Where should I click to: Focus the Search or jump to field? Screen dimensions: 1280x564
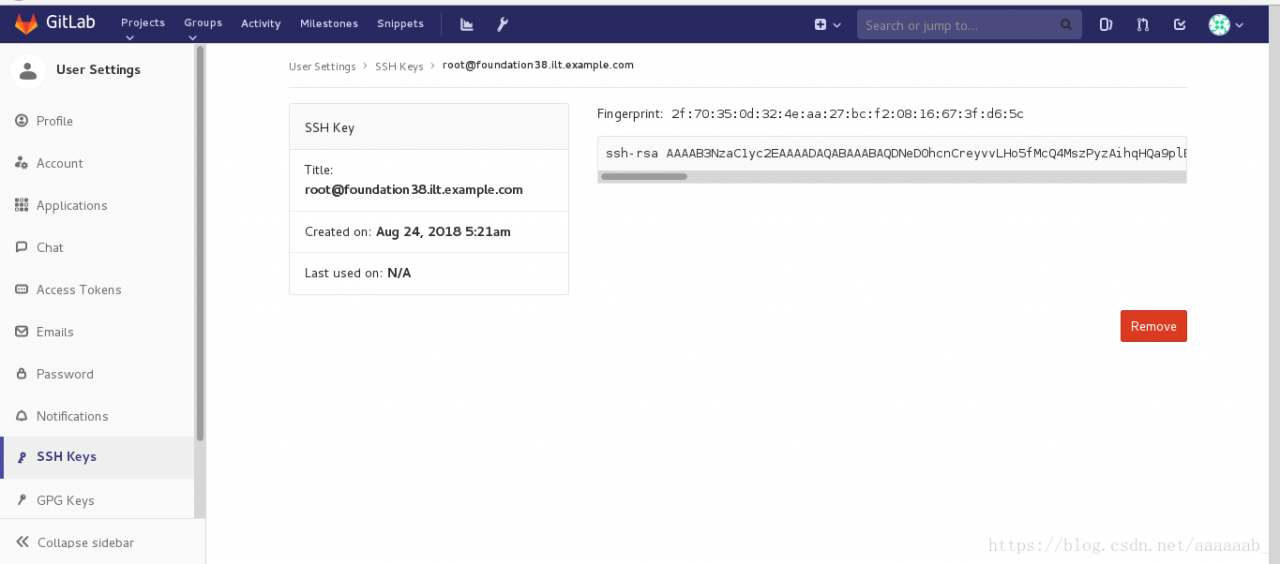[x=969, y=25]
